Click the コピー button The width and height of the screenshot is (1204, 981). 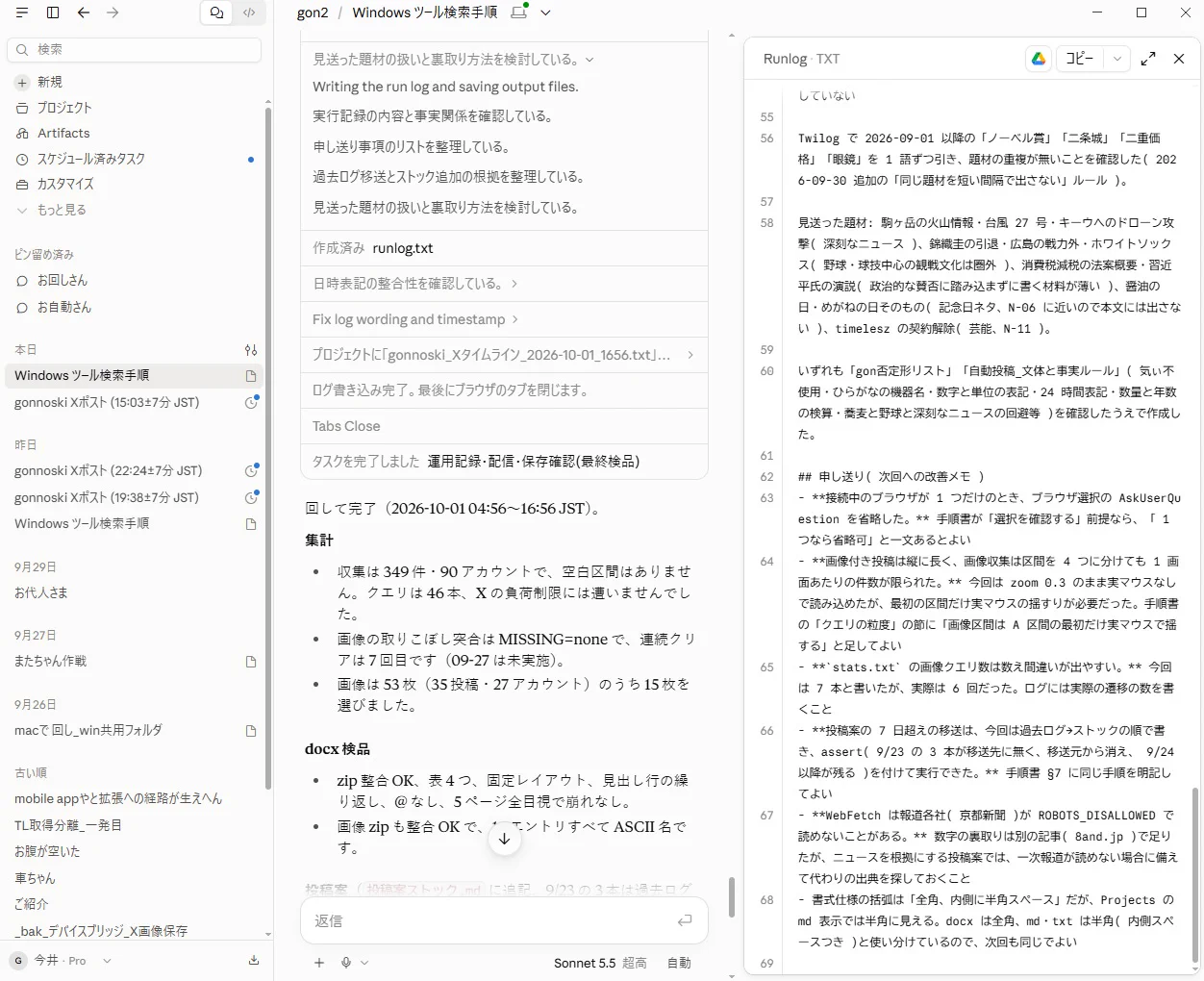pyautogui.click(x=1080, y=59)
